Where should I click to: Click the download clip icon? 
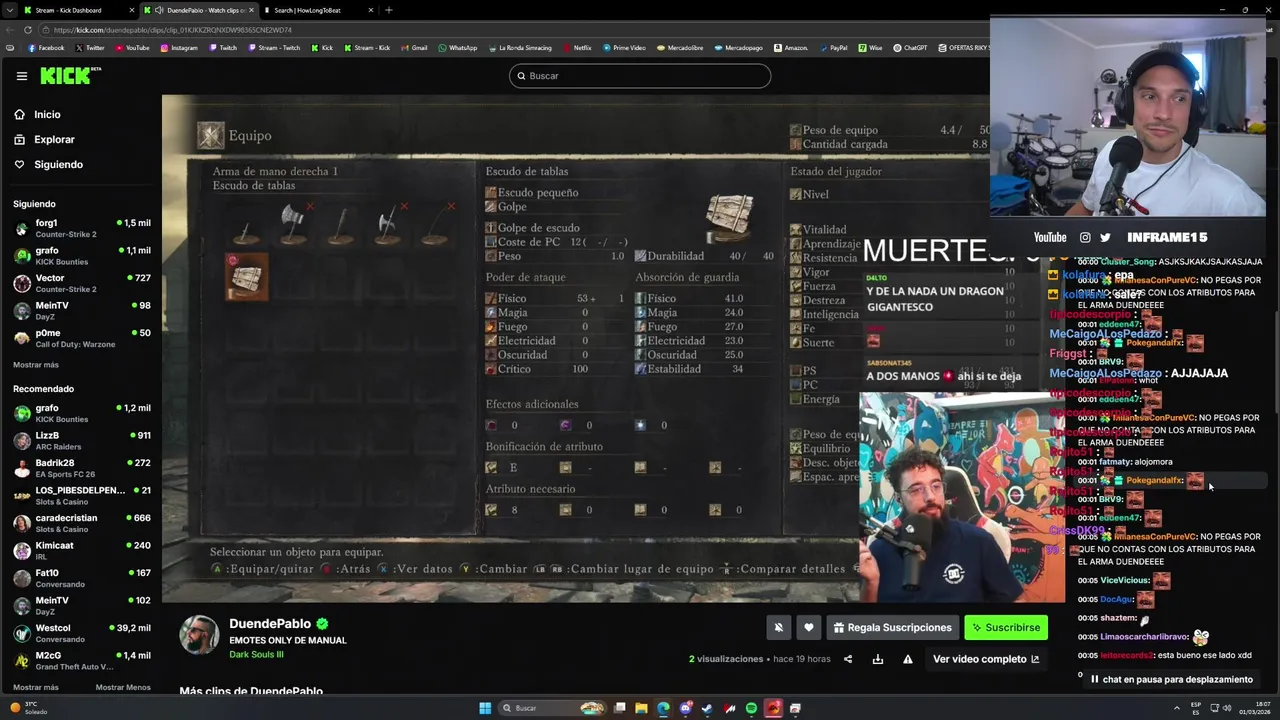878,659
